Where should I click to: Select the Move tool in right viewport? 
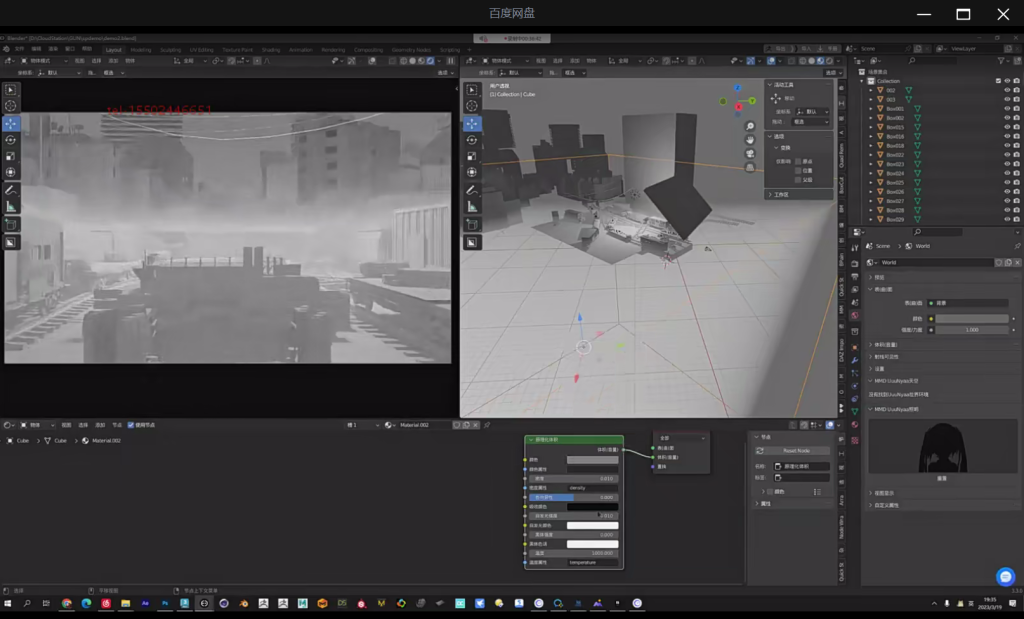tap(472, 123)
